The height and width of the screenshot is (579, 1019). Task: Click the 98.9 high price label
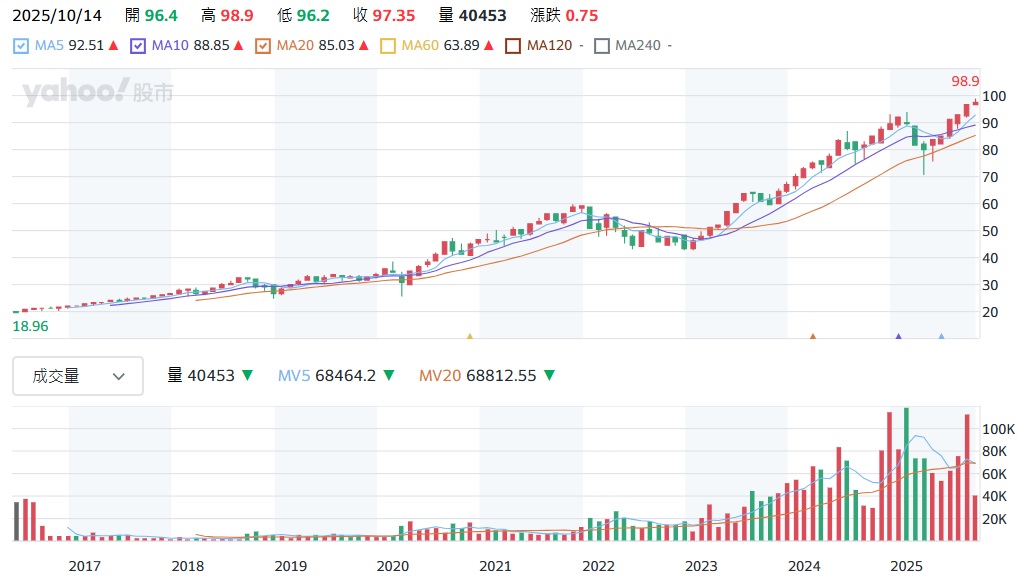click(x=964, y=81)
